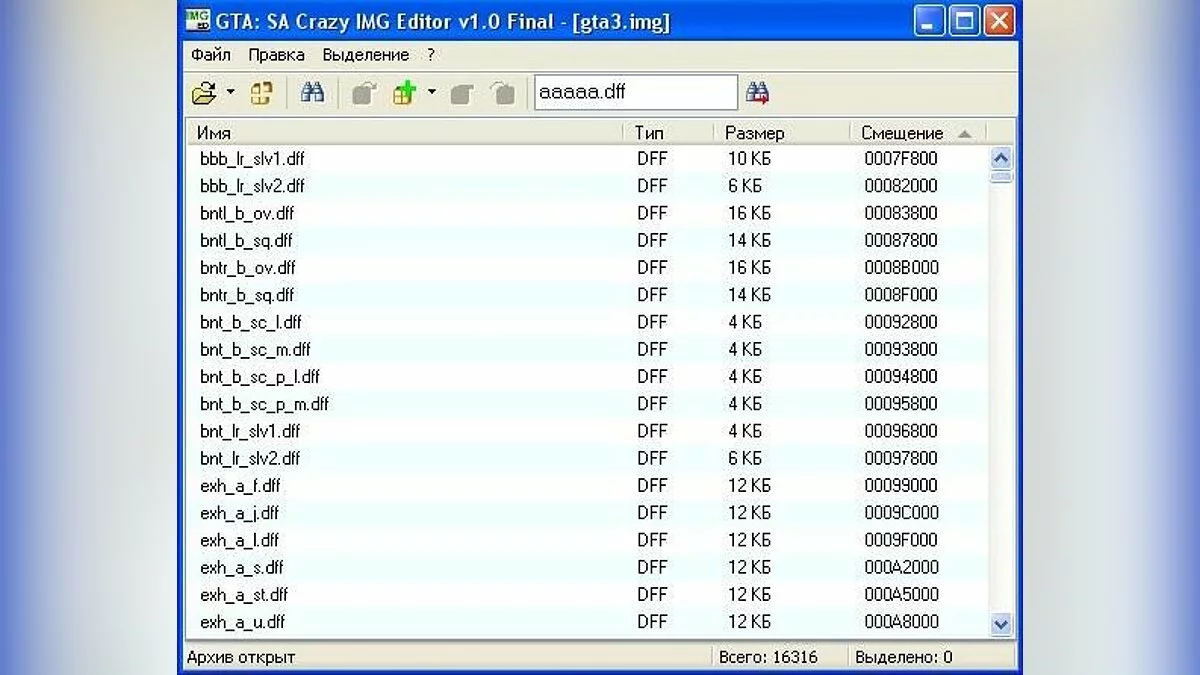Viewport: 1200px width, 675px height.
Task: Click the Всего: 16316 status bar entry
Action: tap(768, 657)
